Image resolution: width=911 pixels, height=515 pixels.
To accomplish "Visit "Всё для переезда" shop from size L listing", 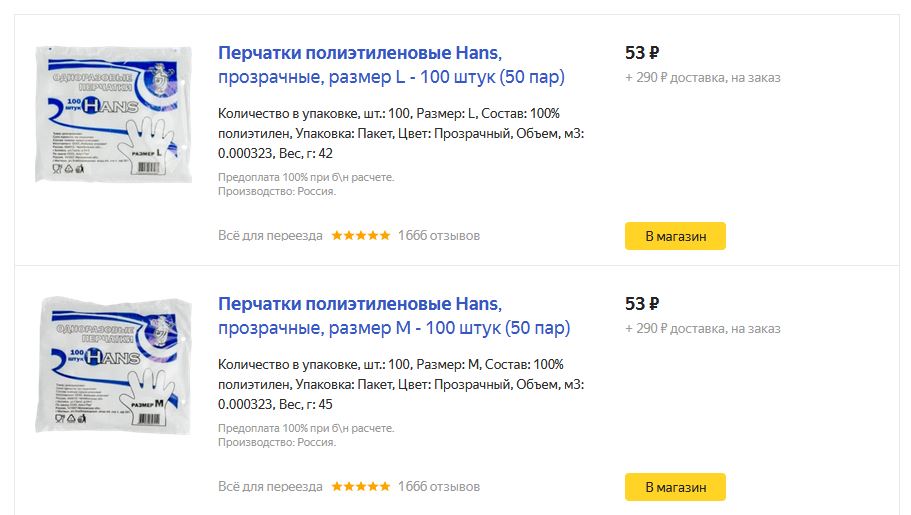I will coord(270,236).
